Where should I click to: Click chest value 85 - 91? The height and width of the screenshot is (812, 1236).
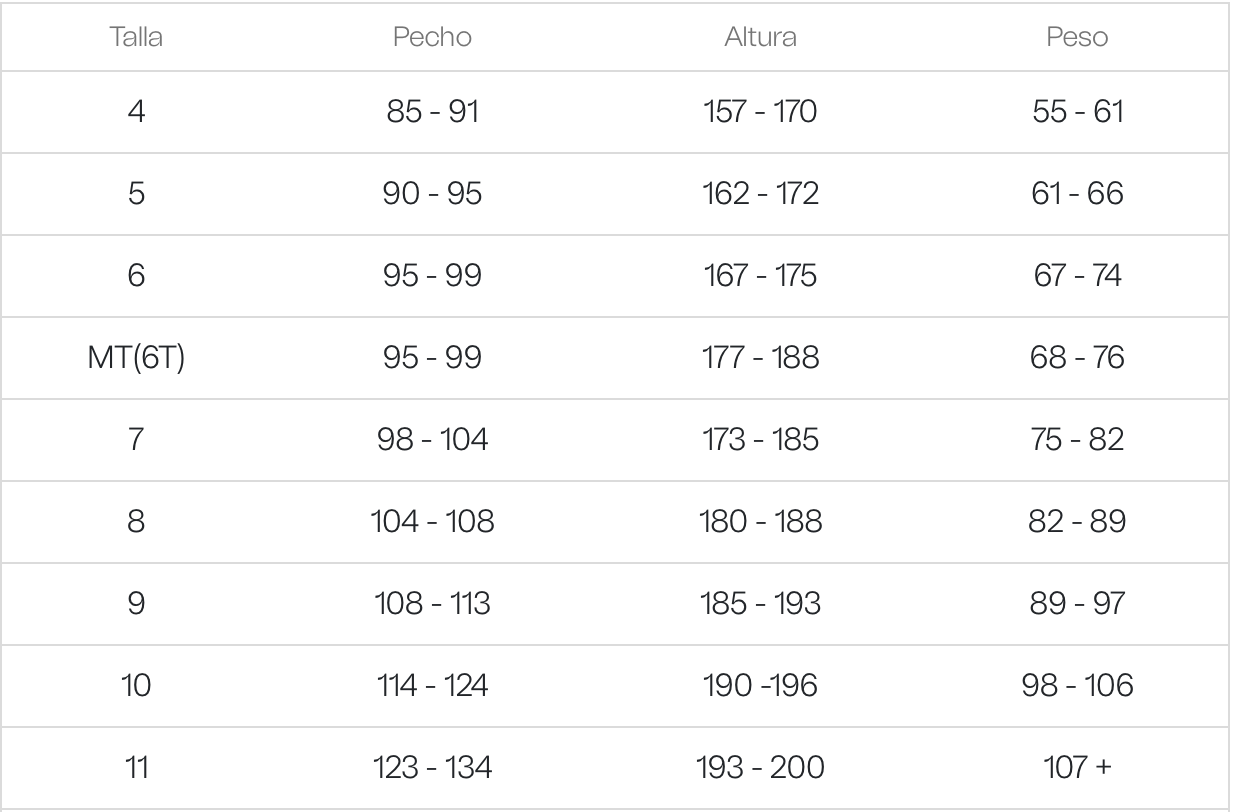pos(433,111)
